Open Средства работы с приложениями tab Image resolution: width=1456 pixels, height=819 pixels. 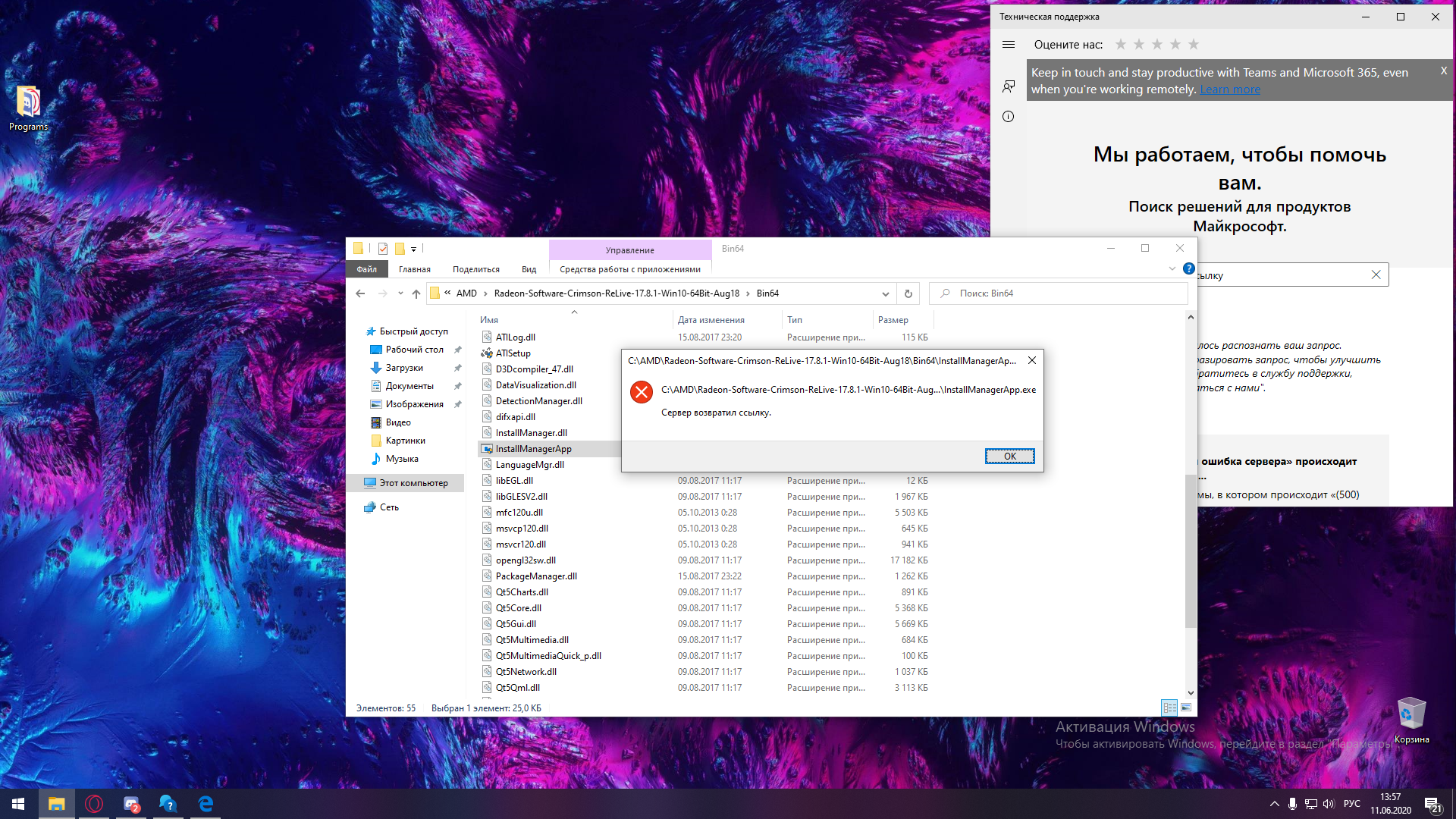click(x=629, y=269)
